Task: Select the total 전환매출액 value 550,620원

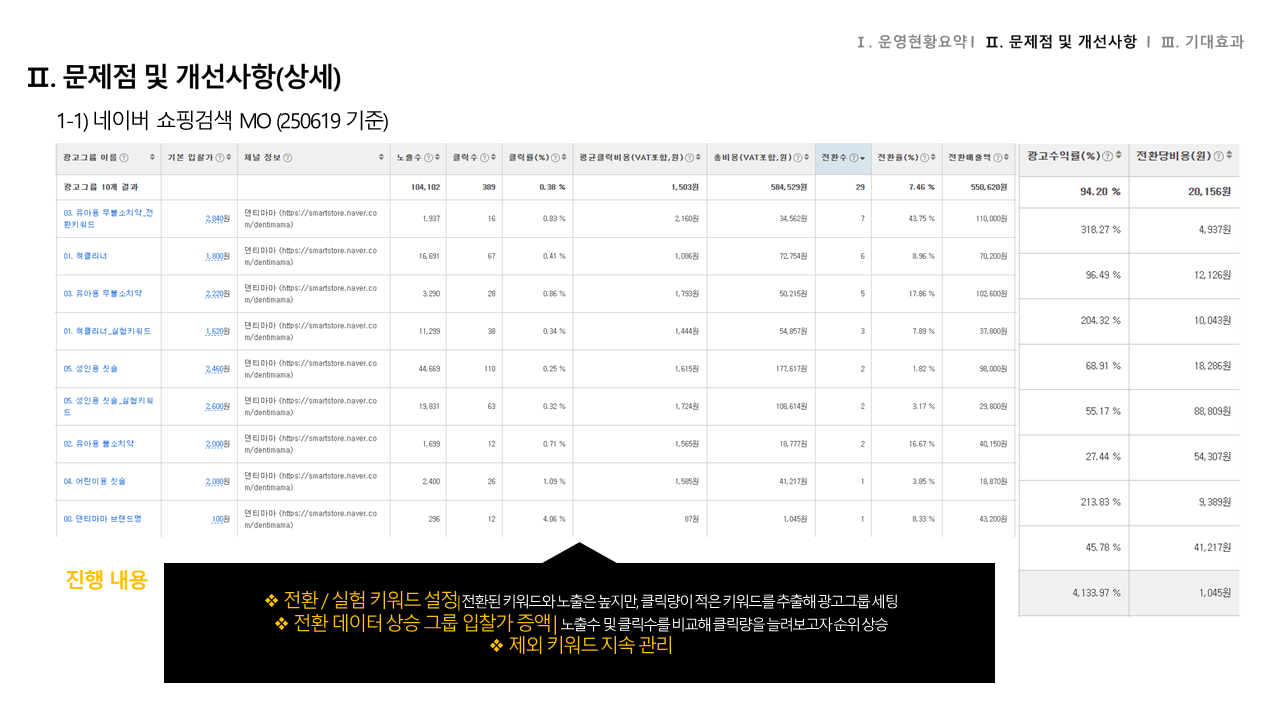Action: point(989,186)
